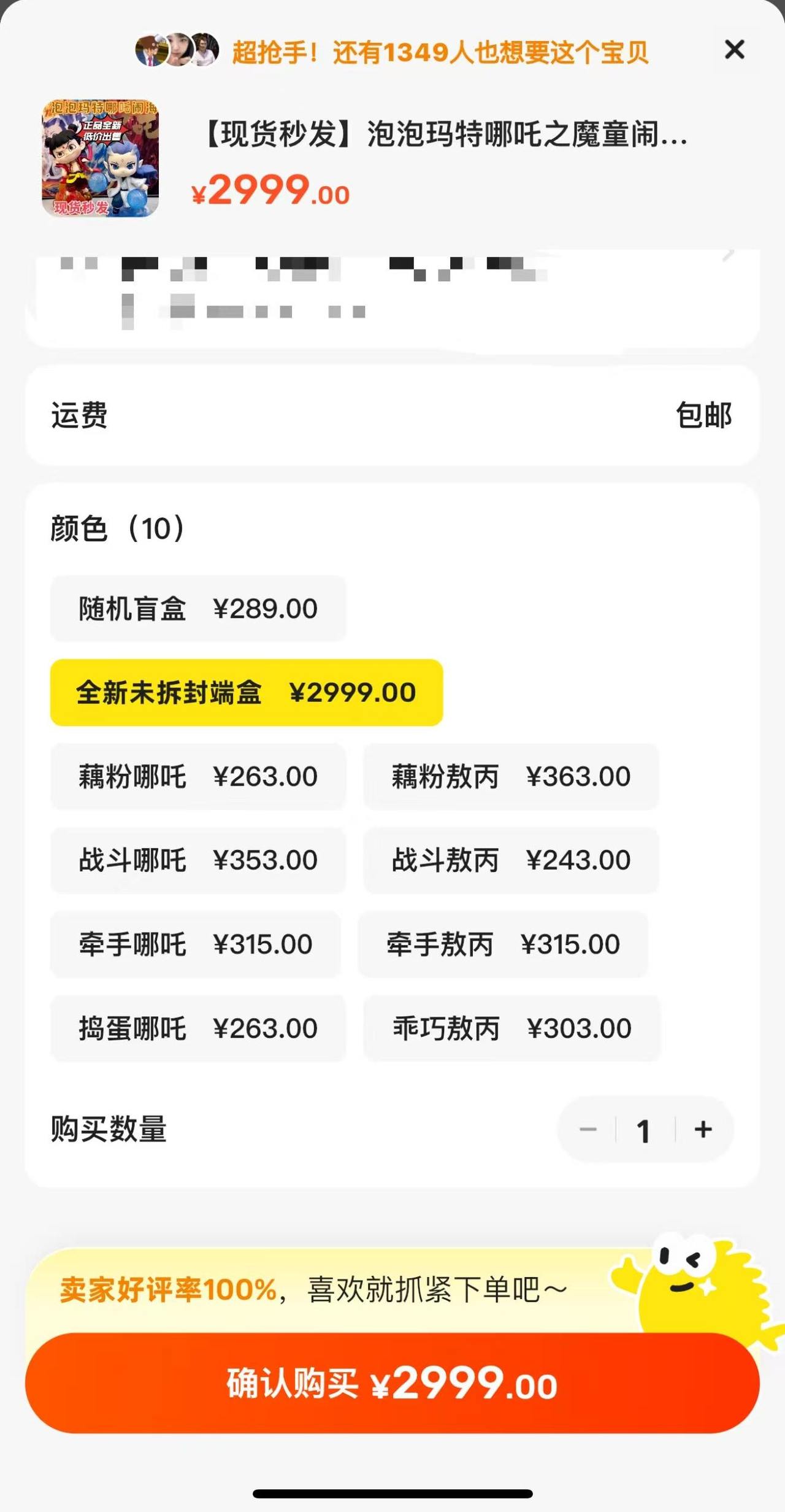
Task: Tap the 卖家好评率100% banner
Action: pyautogui.click(x=314, y=1289)
